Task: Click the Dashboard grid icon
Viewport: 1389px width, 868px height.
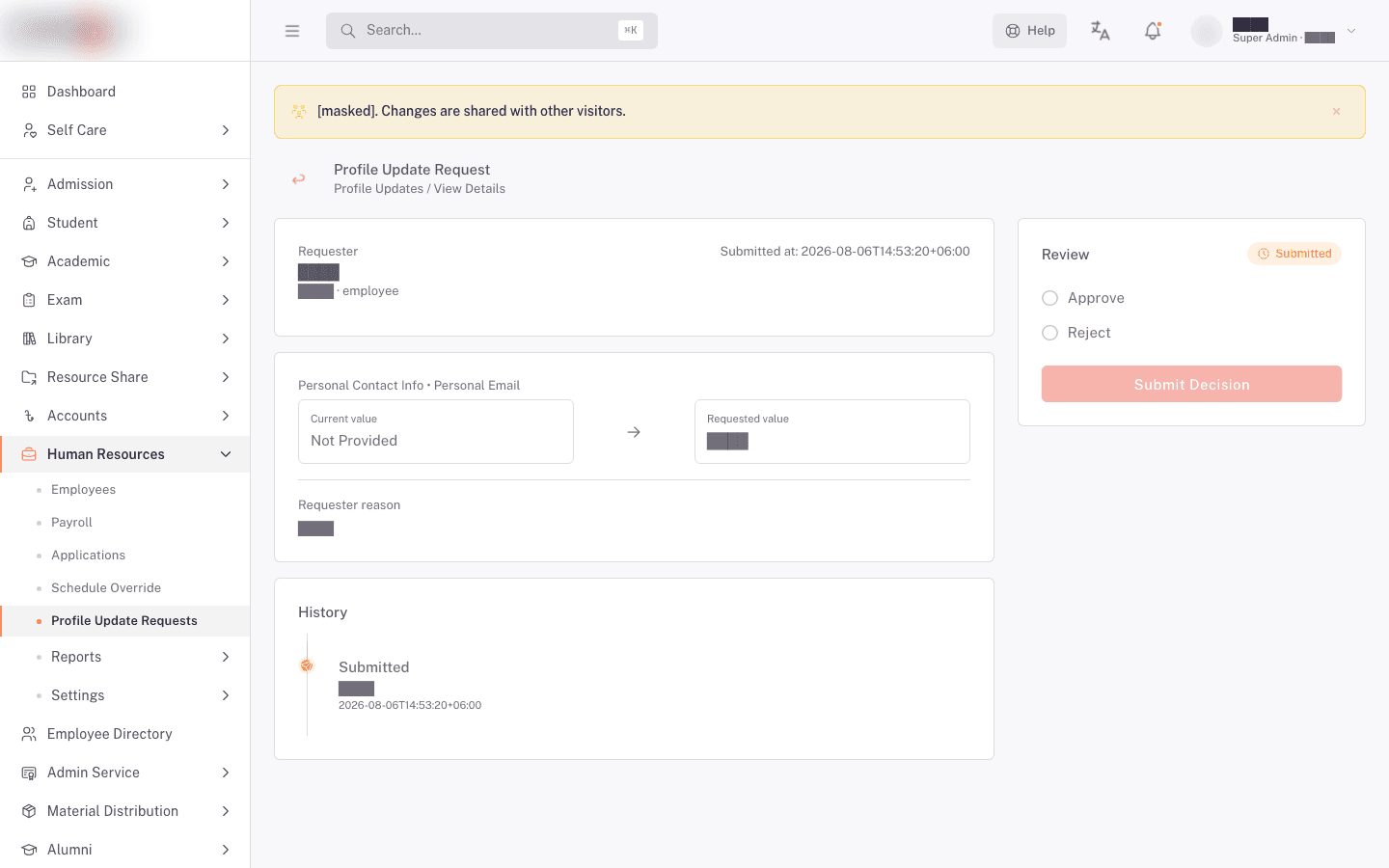Action: click(x=29, y=92)
